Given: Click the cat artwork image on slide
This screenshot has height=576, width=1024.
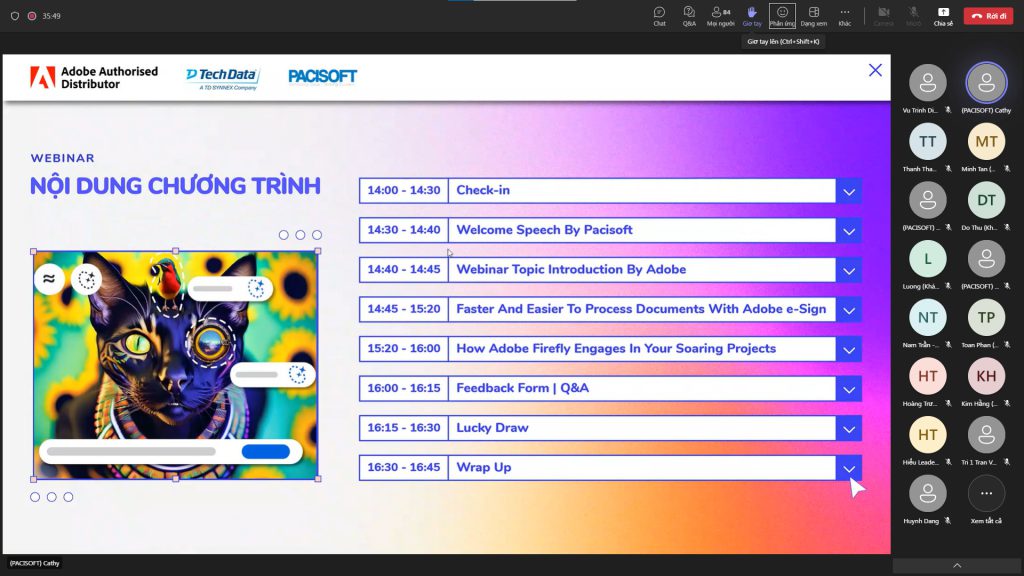Looking at the screenshot, I should (176, 365).
